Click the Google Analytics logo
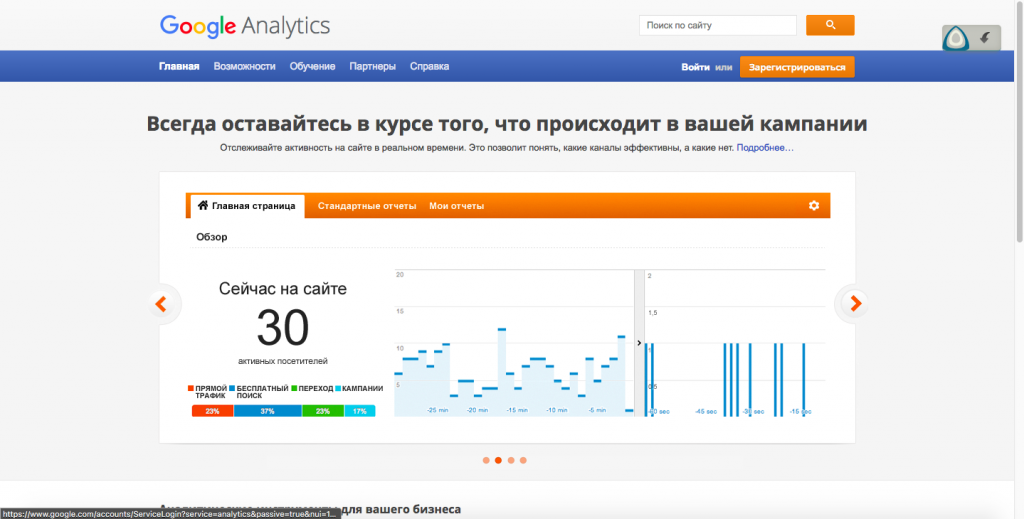 245,26
